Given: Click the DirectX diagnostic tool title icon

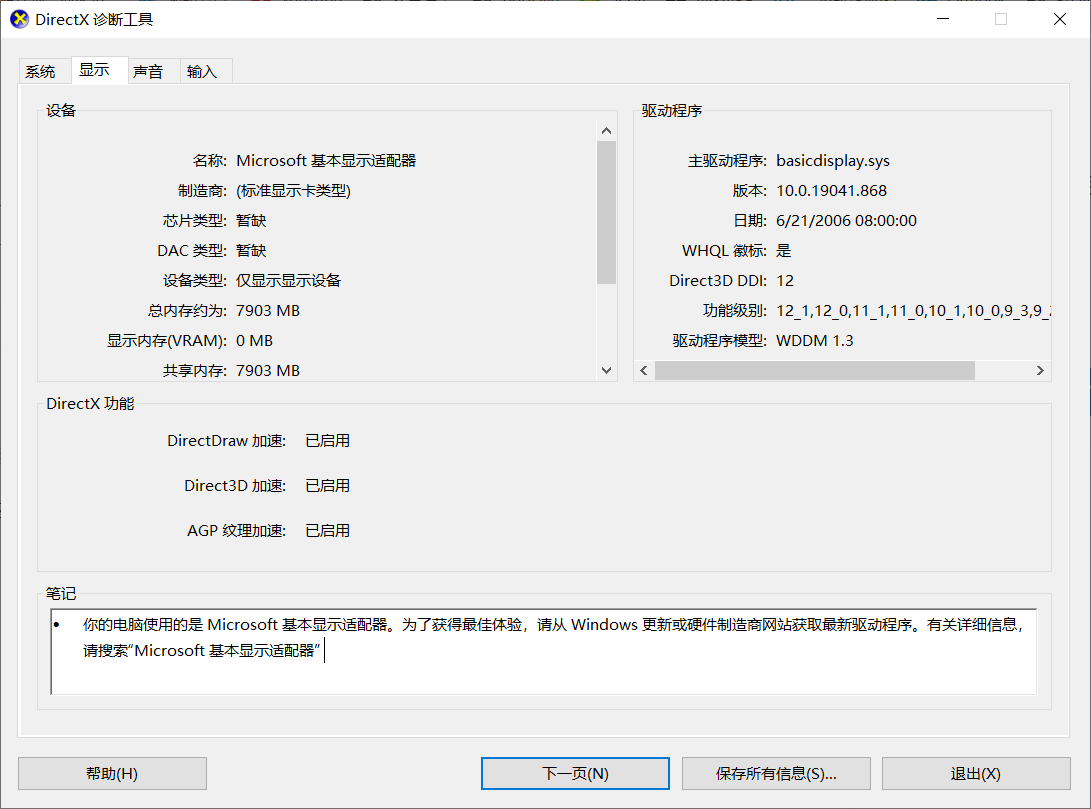Looking at the screenshot, I should (19, 19).
